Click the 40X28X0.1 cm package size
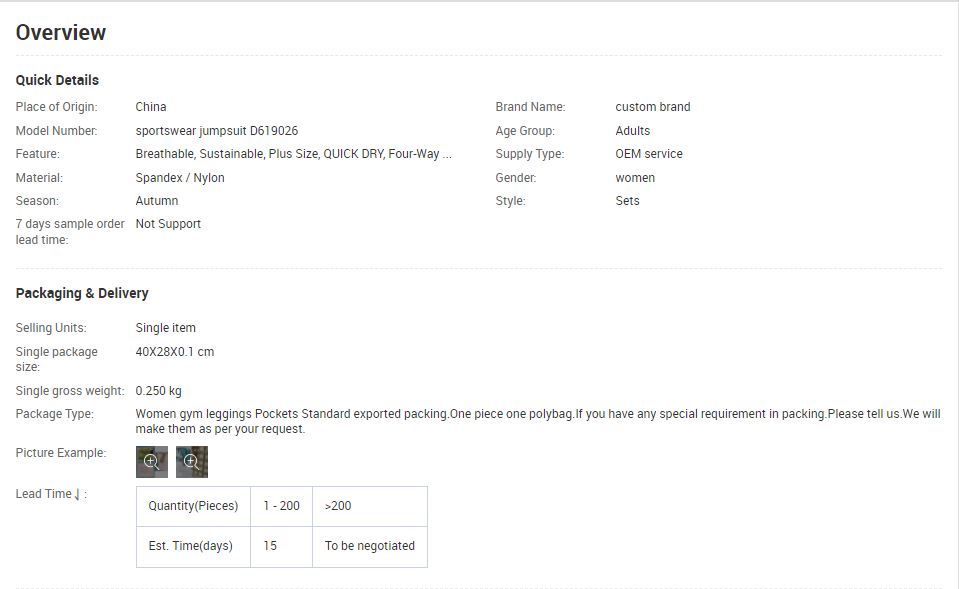 [x=175, y=352]
